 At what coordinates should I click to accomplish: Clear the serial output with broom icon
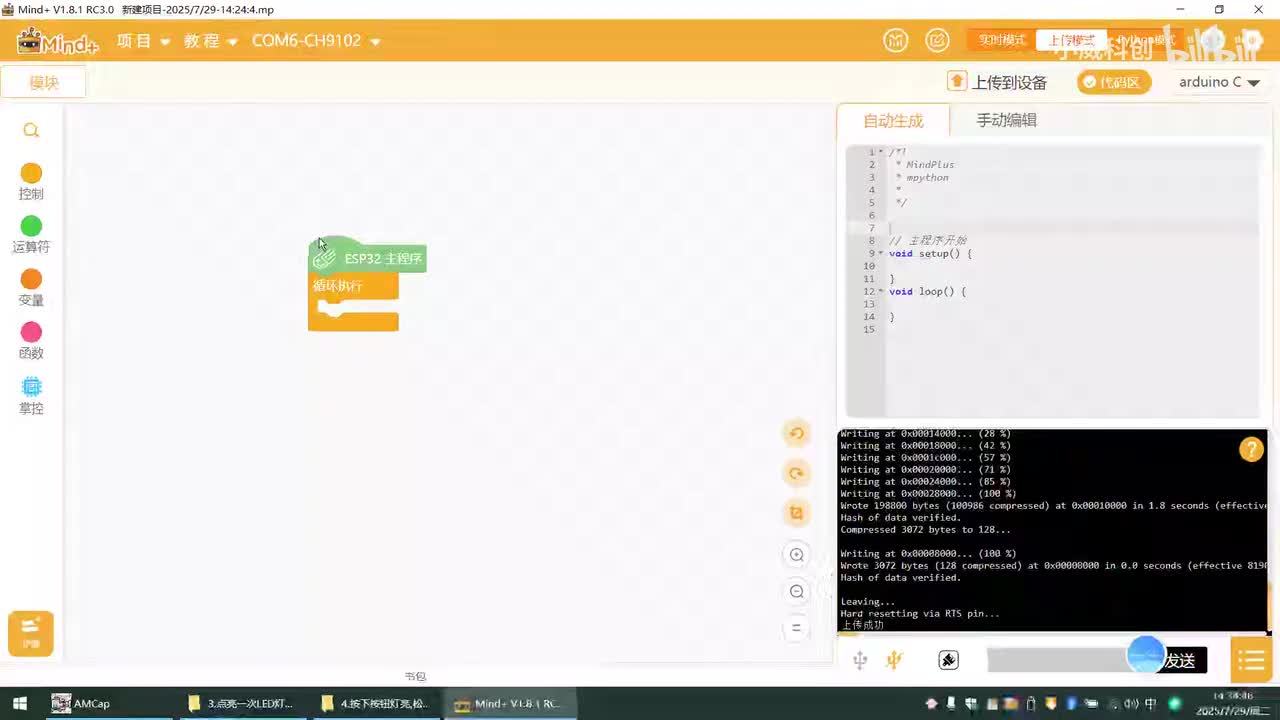coord(949,660)
